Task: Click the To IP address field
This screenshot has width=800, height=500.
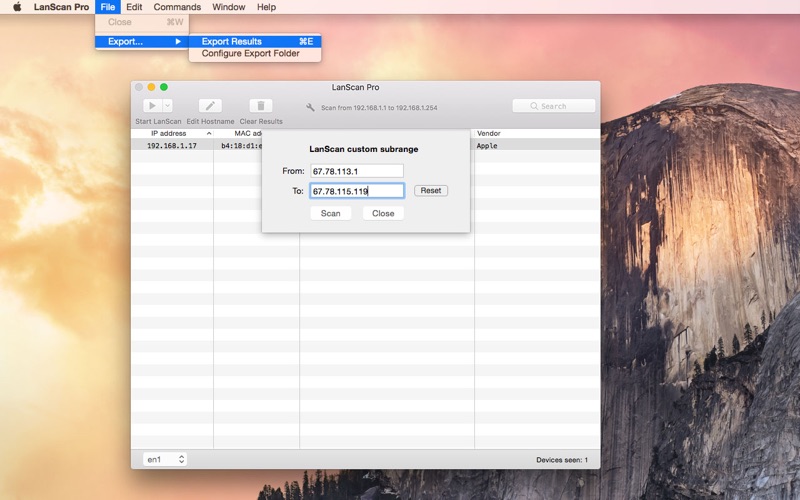Action: 356,190
